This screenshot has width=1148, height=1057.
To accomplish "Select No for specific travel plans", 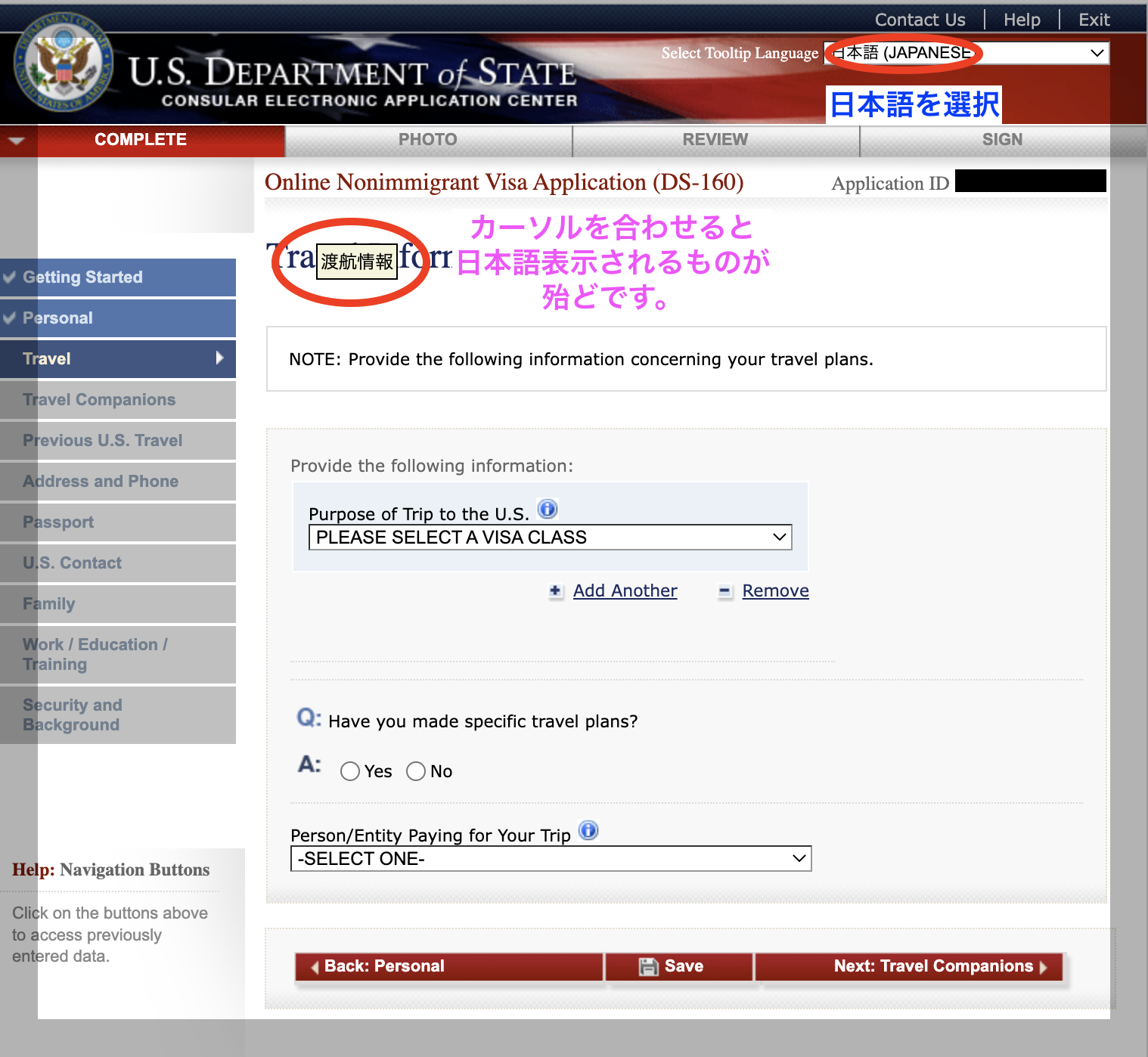I will click(416, 771).
